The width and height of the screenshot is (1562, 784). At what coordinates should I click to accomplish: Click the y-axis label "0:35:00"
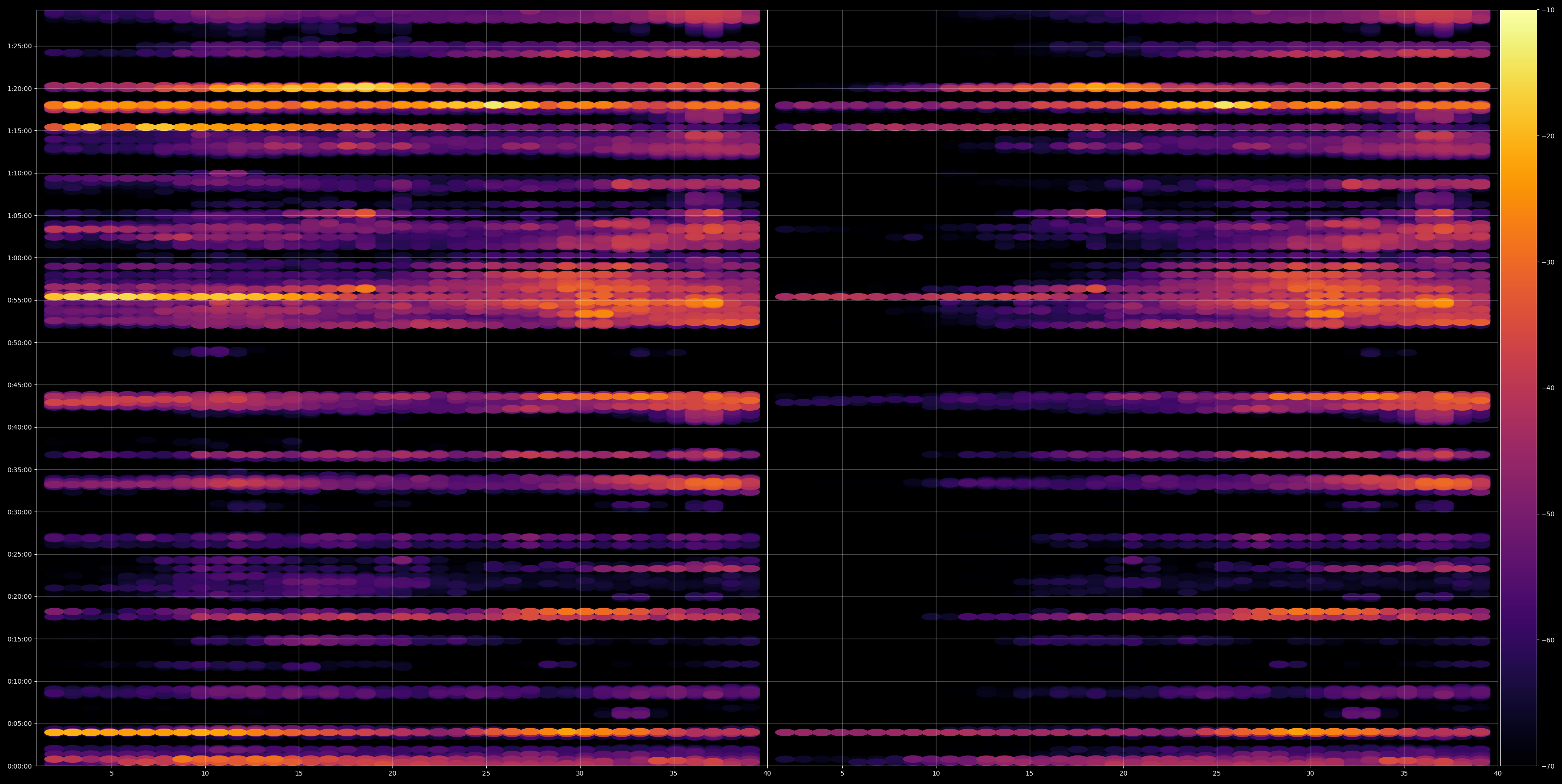click(19, 469)
